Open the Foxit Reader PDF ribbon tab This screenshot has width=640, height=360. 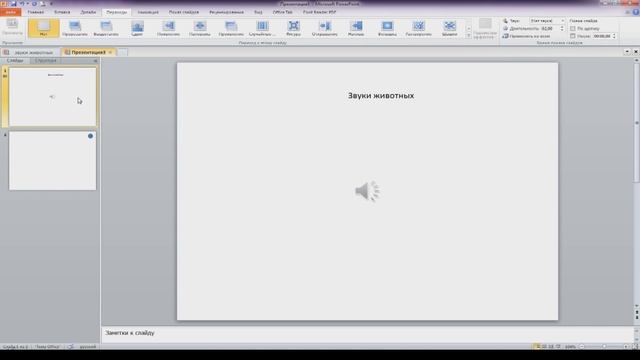[320, 12]
